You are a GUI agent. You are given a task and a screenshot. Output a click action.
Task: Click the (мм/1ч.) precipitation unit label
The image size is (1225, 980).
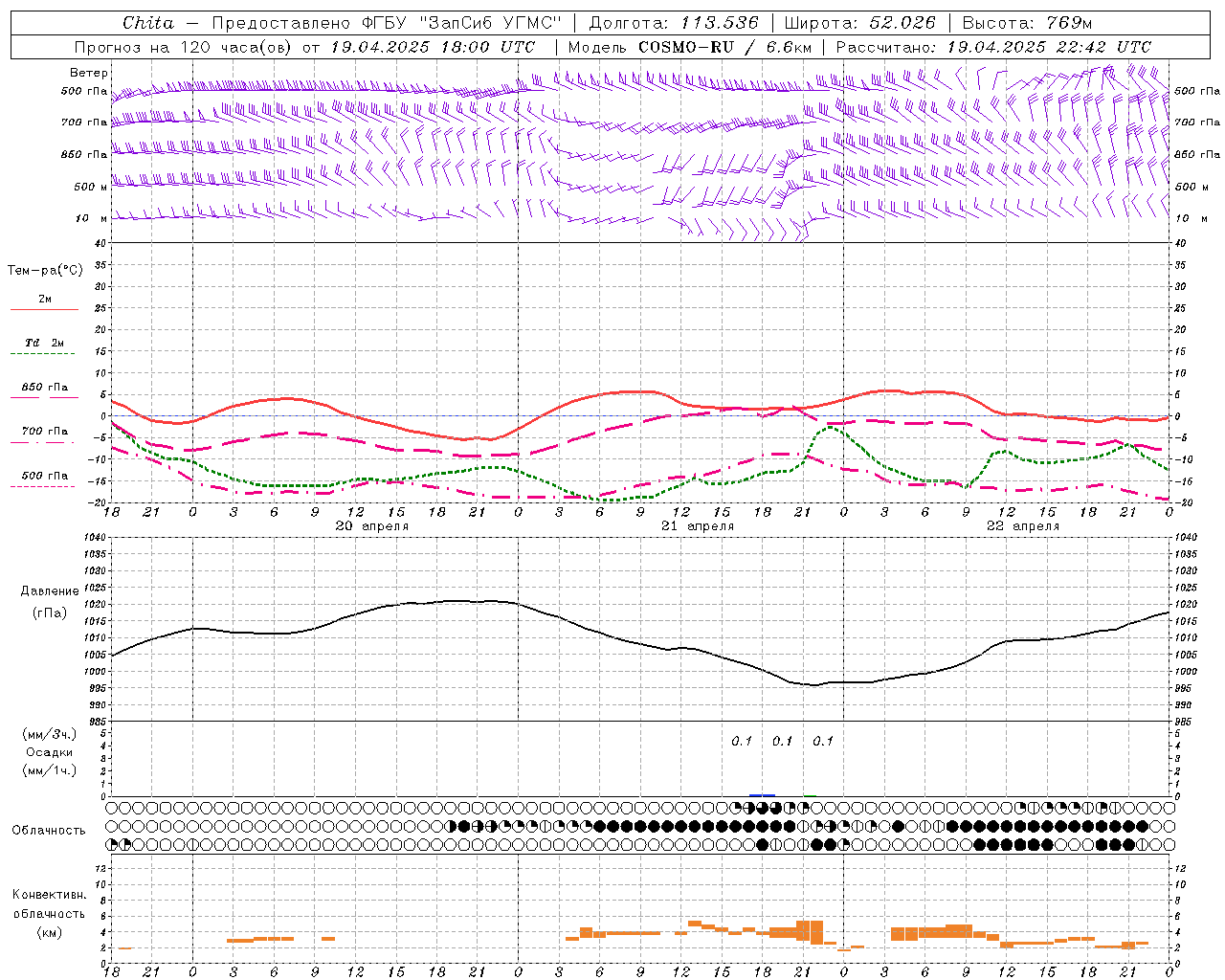click(x=49, y=770)
